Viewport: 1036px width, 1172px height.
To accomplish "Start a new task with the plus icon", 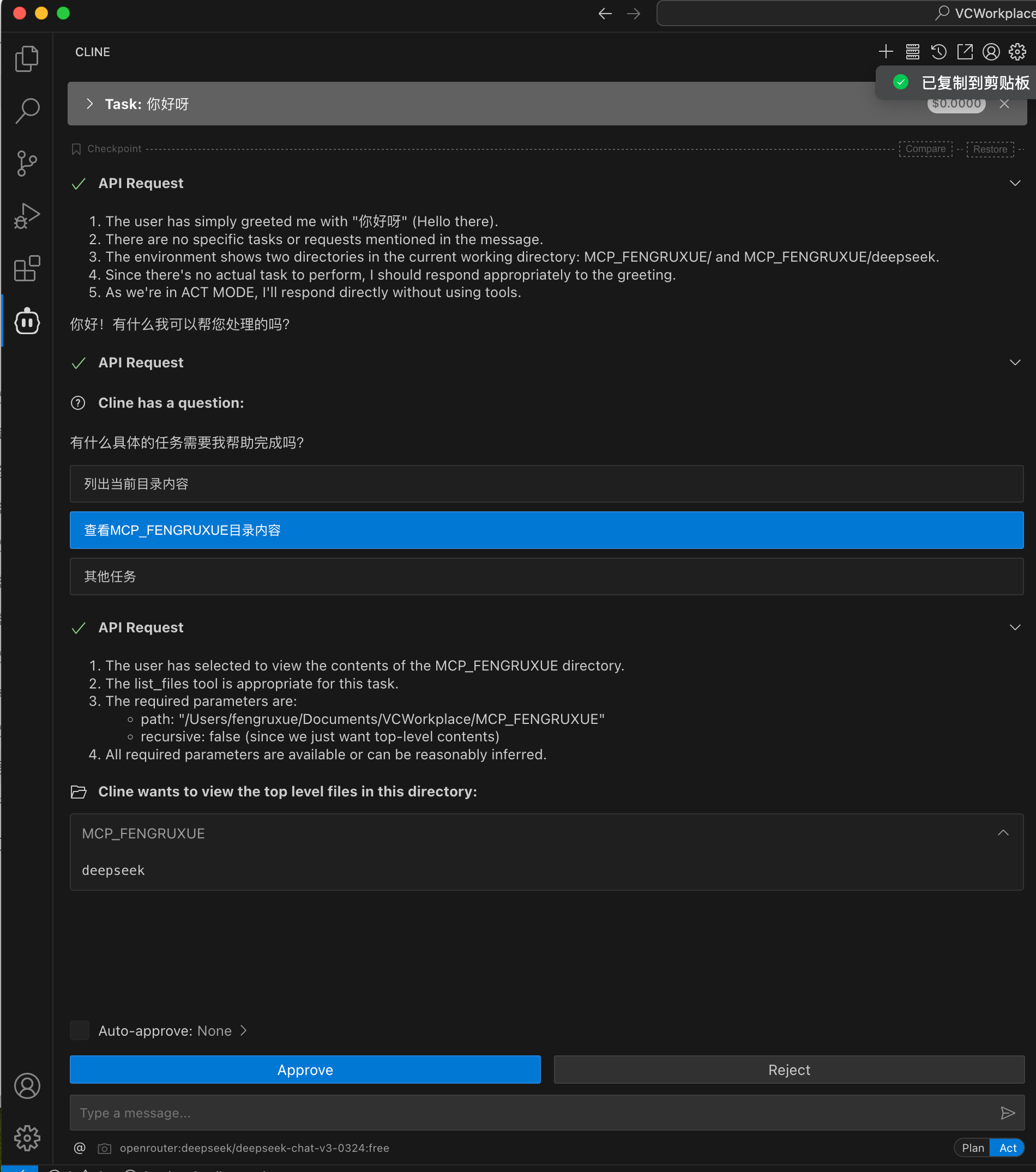I will (885, 52).
